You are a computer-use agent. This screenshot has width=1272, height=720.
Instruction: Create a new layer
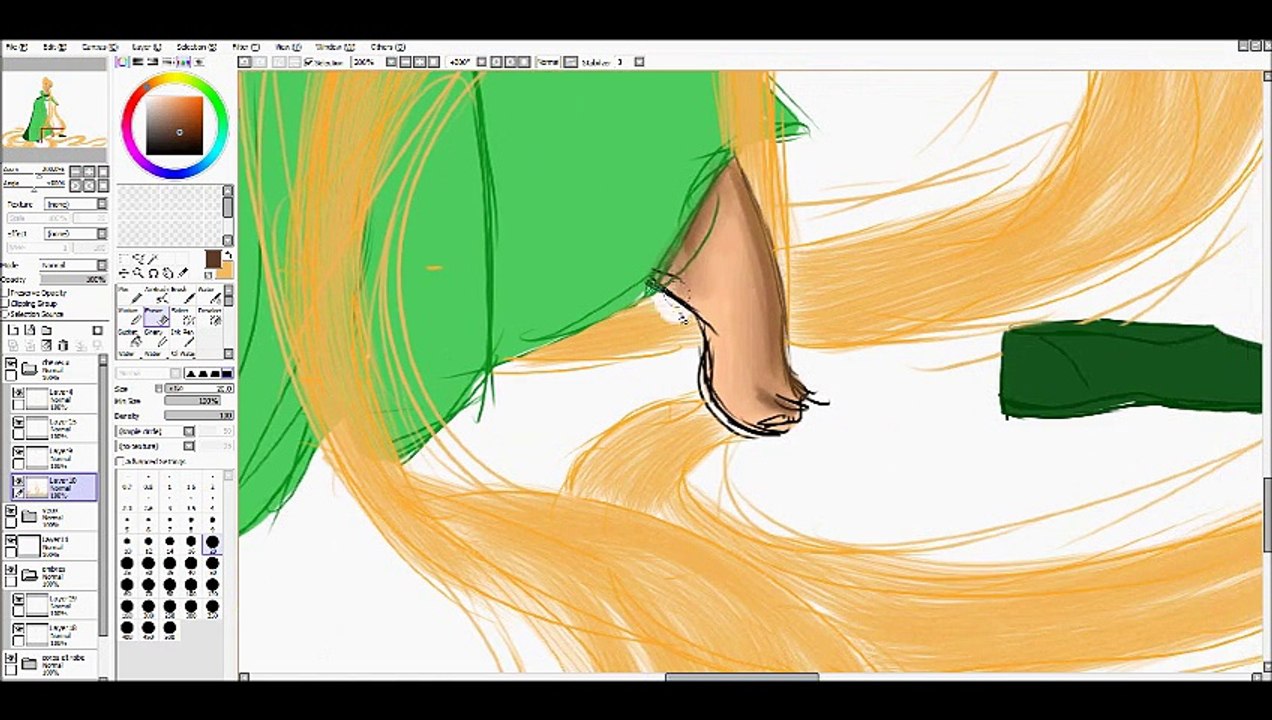[x=13, y=330]
